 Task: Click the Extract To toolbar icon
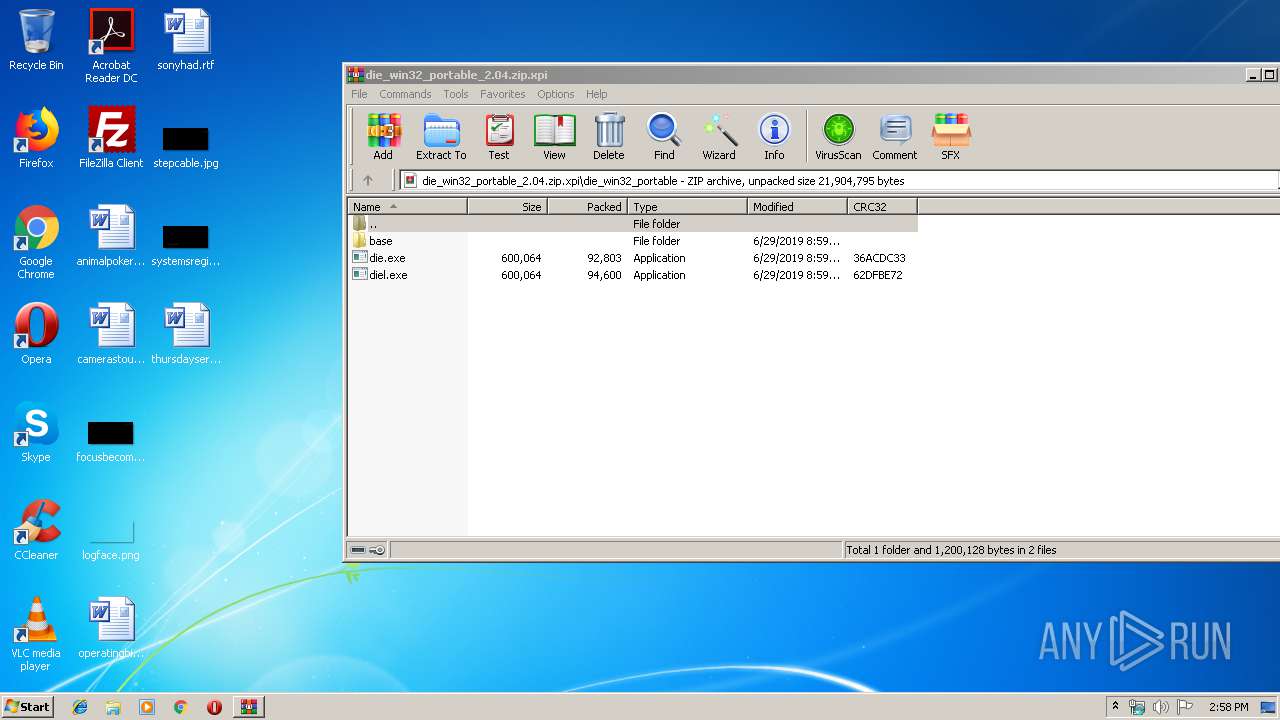tap(441, 136)
